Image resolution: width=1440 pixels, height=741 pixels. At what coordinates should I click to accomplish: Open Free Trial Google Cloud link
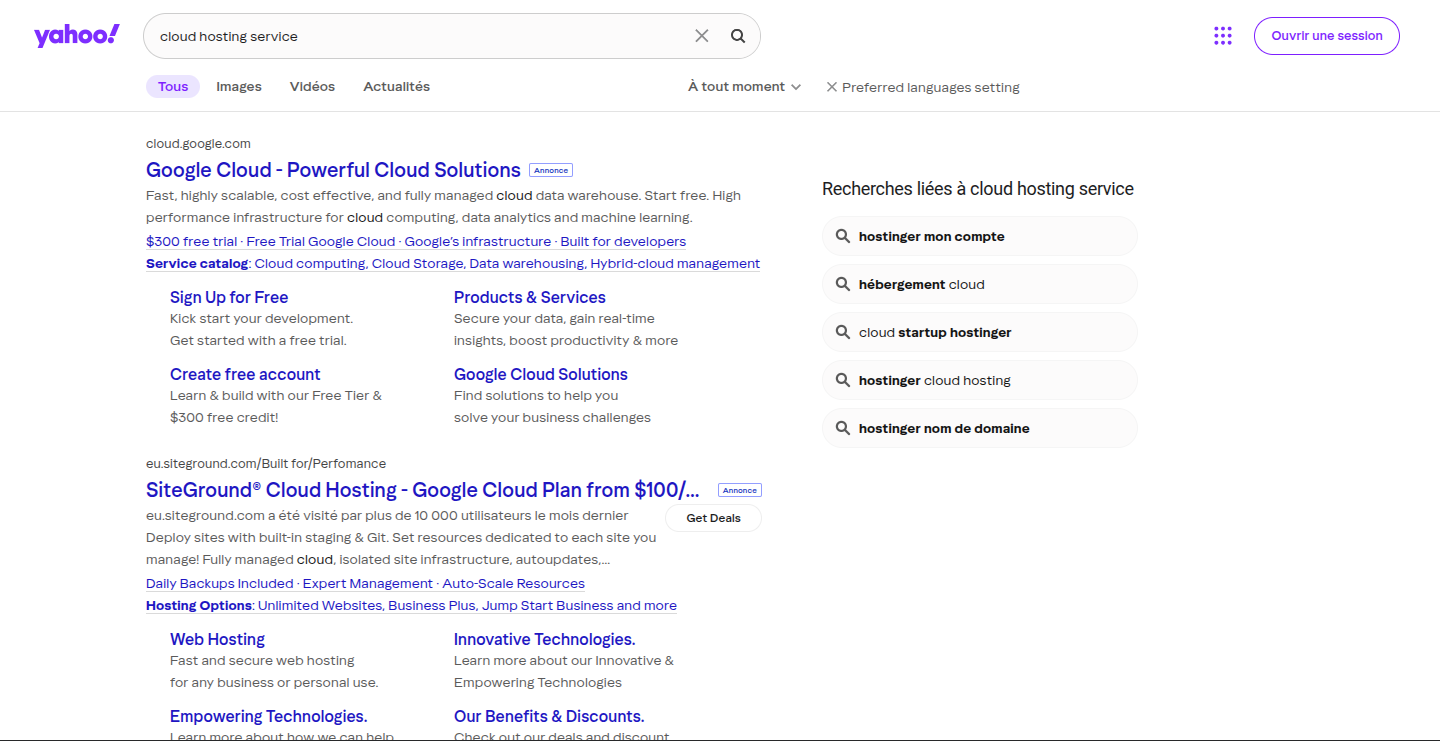coord(321,242)
